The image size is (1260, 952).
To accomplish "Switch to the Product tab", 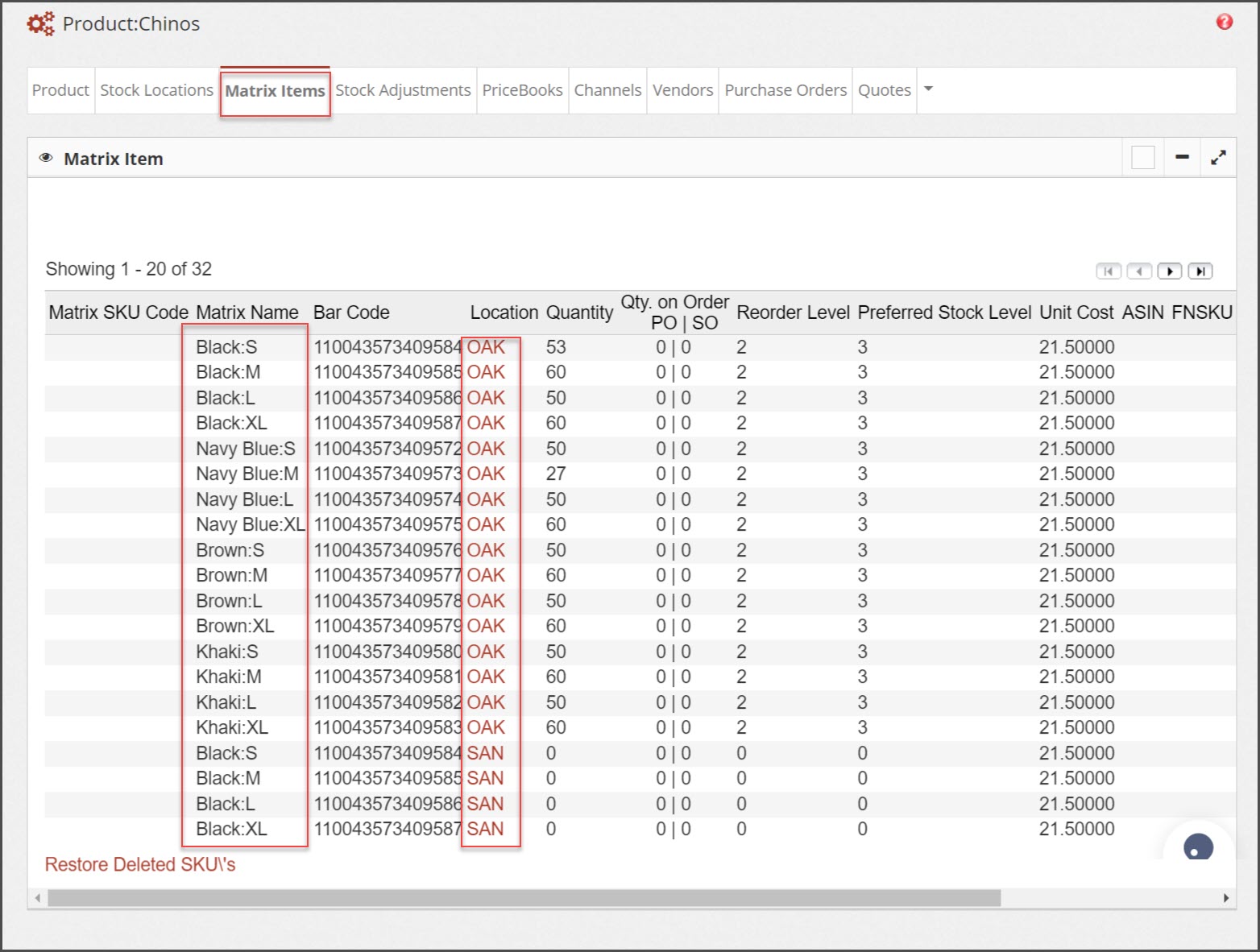I will click(x=60, y=90).
